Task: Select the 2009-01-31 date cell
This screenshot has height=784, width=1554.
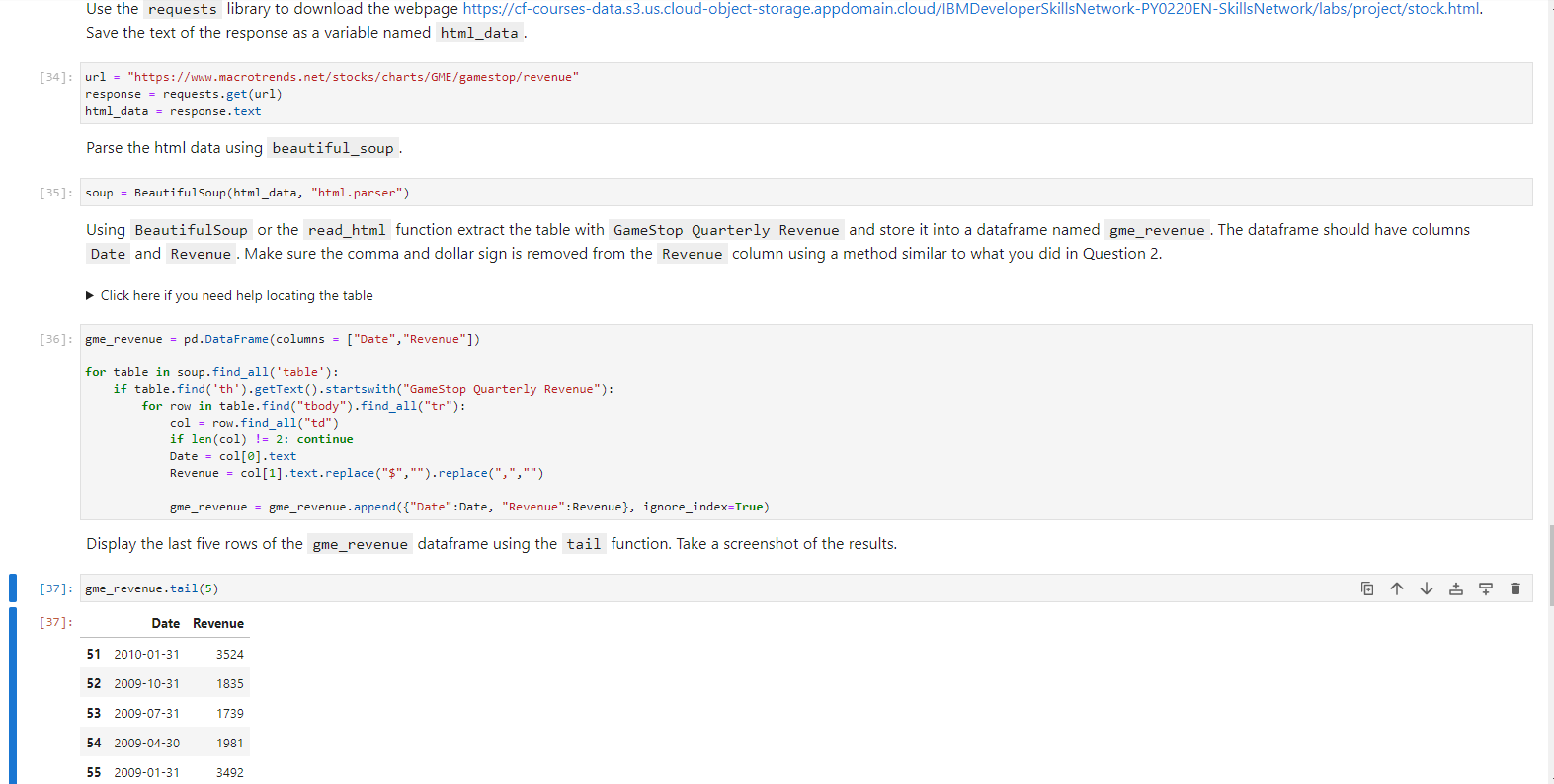Action: click(147, 772)
